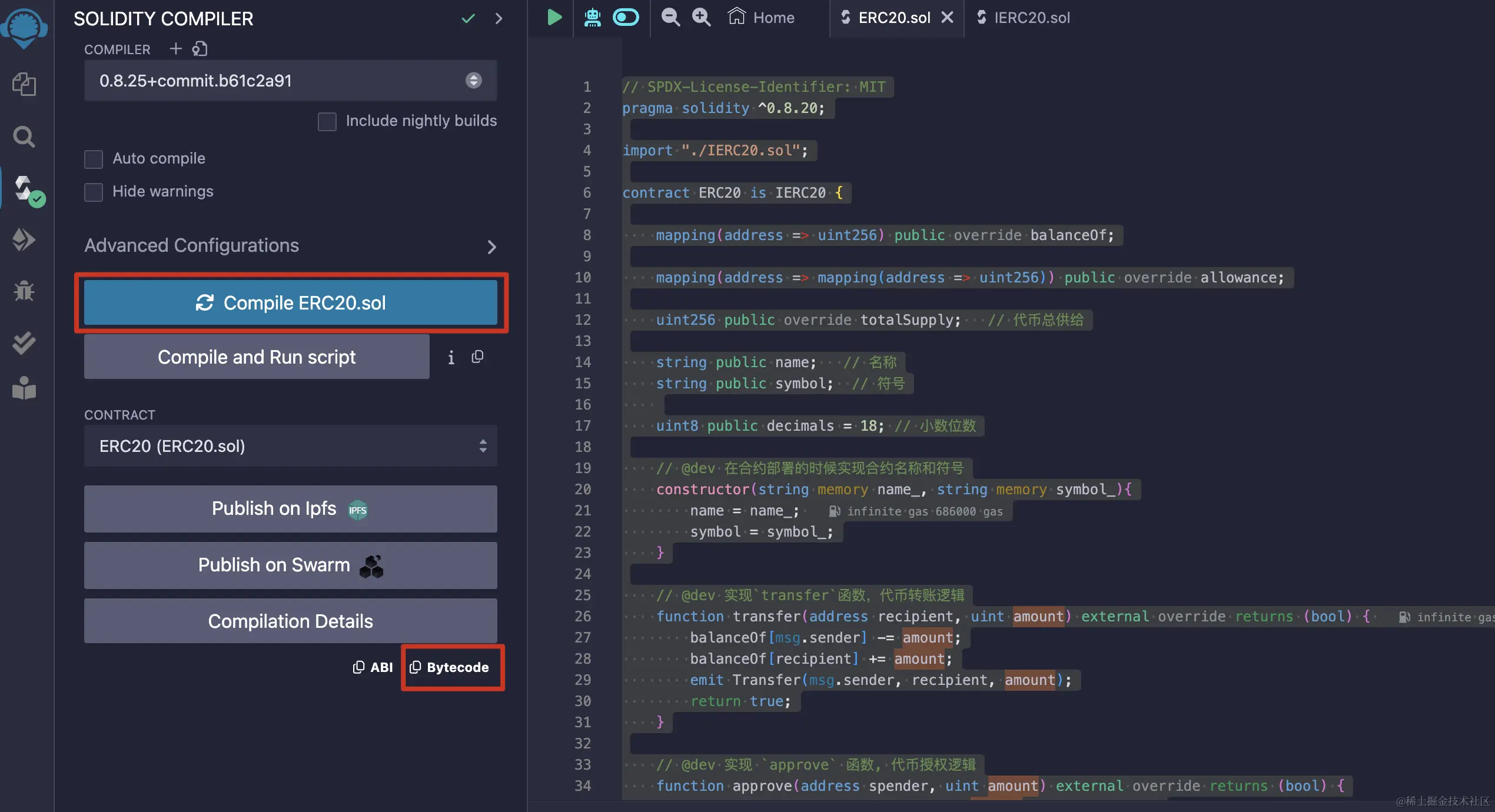
Task: Switch to the Home tab
Action: tap(762, 18)
